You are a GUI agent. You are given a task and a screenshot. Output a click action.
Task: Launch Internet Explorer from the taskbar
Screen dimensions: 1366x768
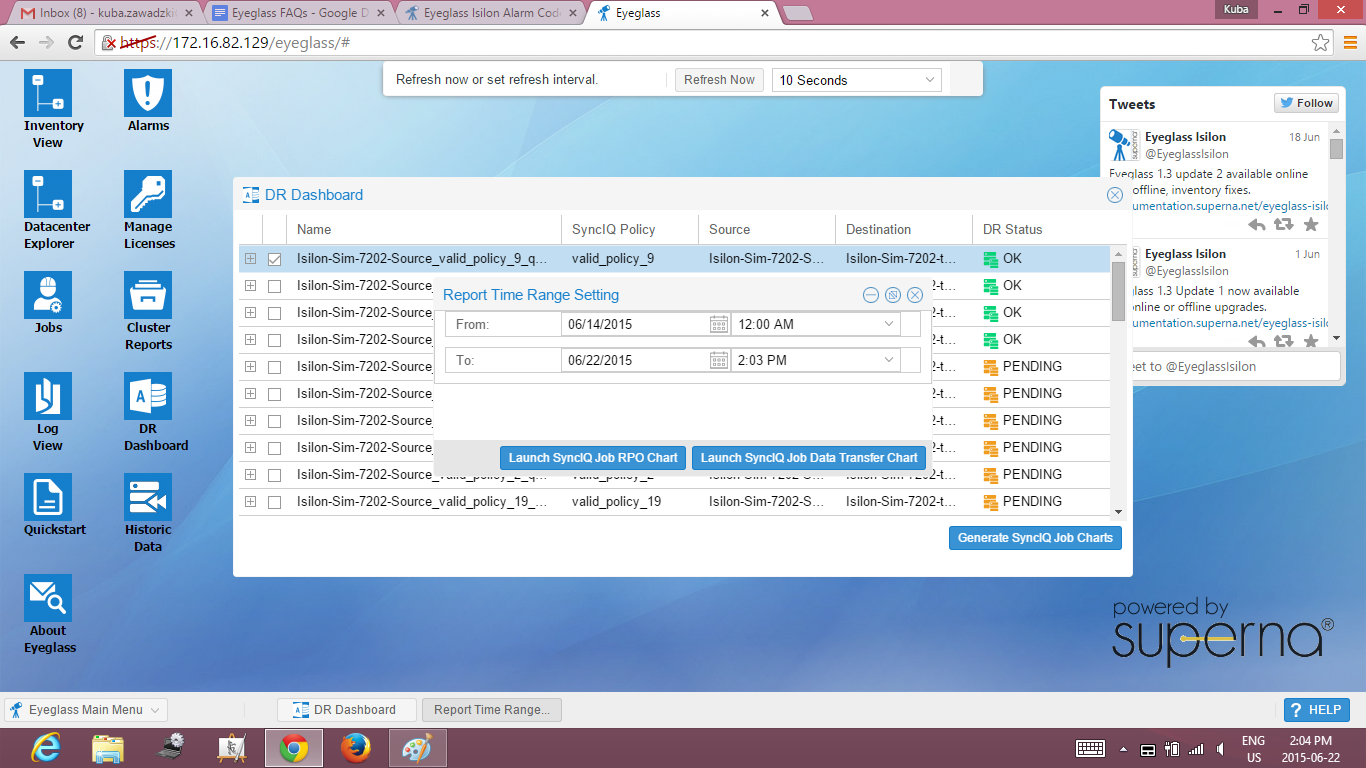pos(46,748)
